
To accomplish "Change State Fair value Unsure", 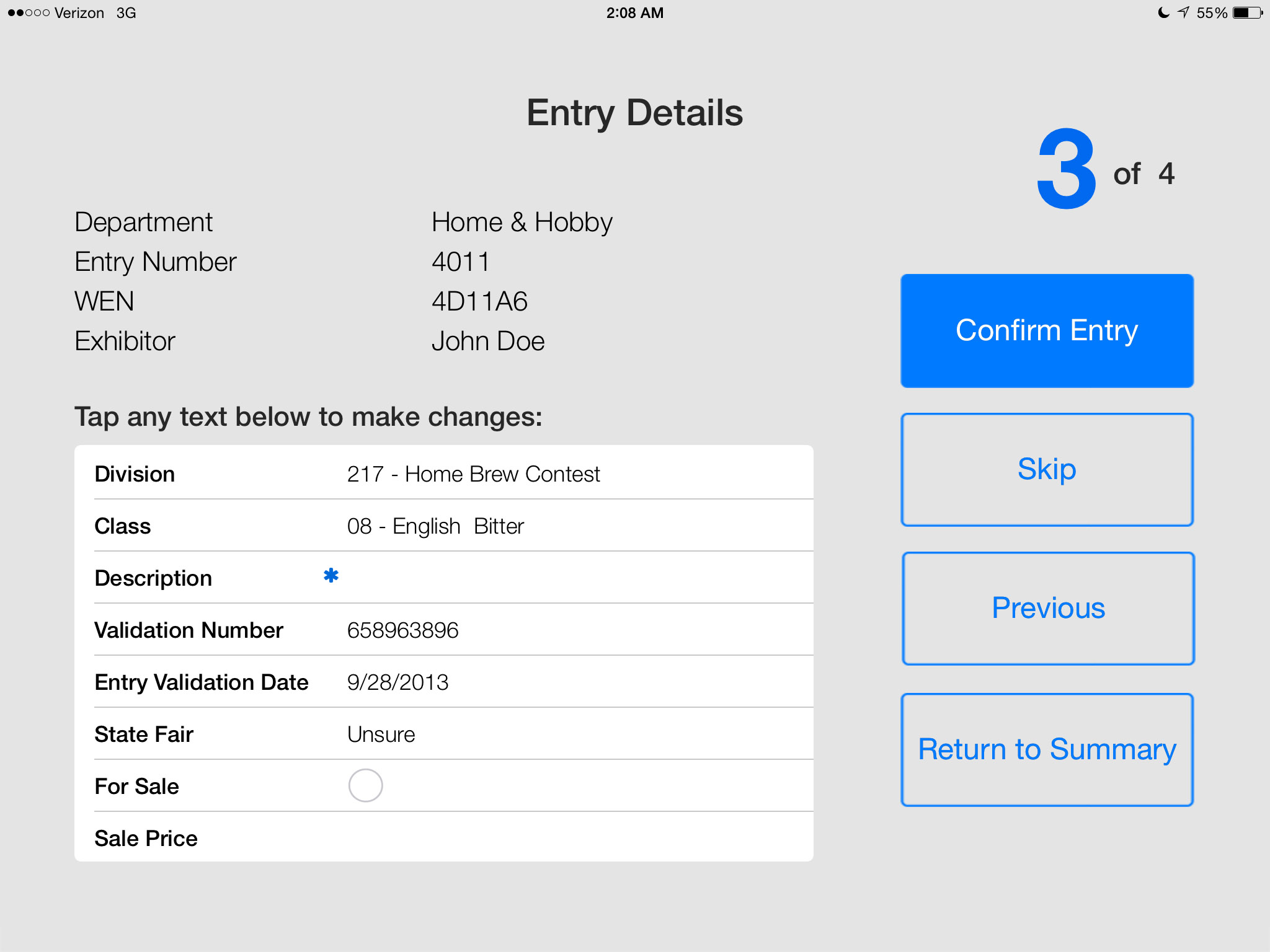I will click(381, 734).
